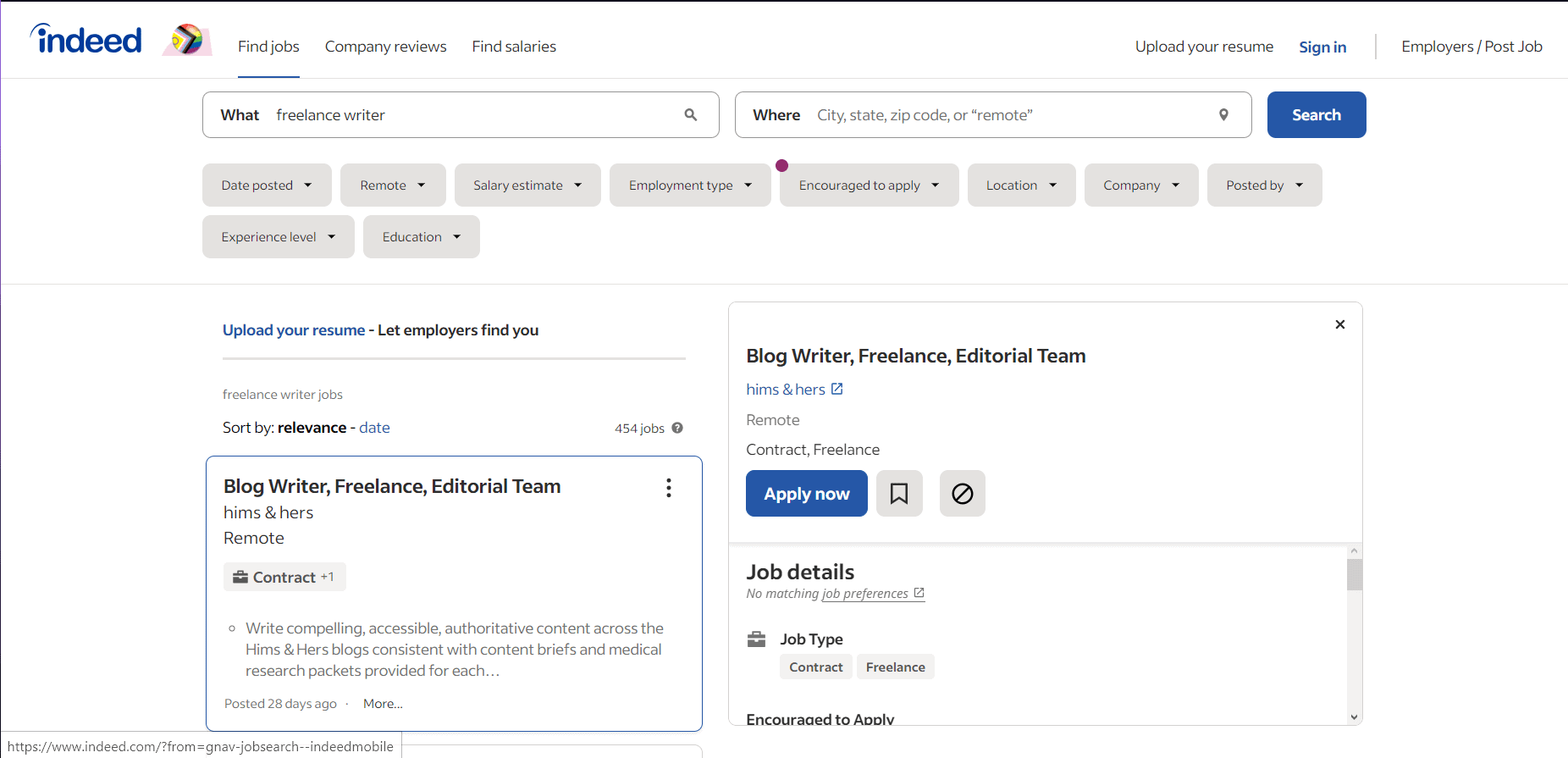Click the location pin icon in Where field

[1223, 115]
